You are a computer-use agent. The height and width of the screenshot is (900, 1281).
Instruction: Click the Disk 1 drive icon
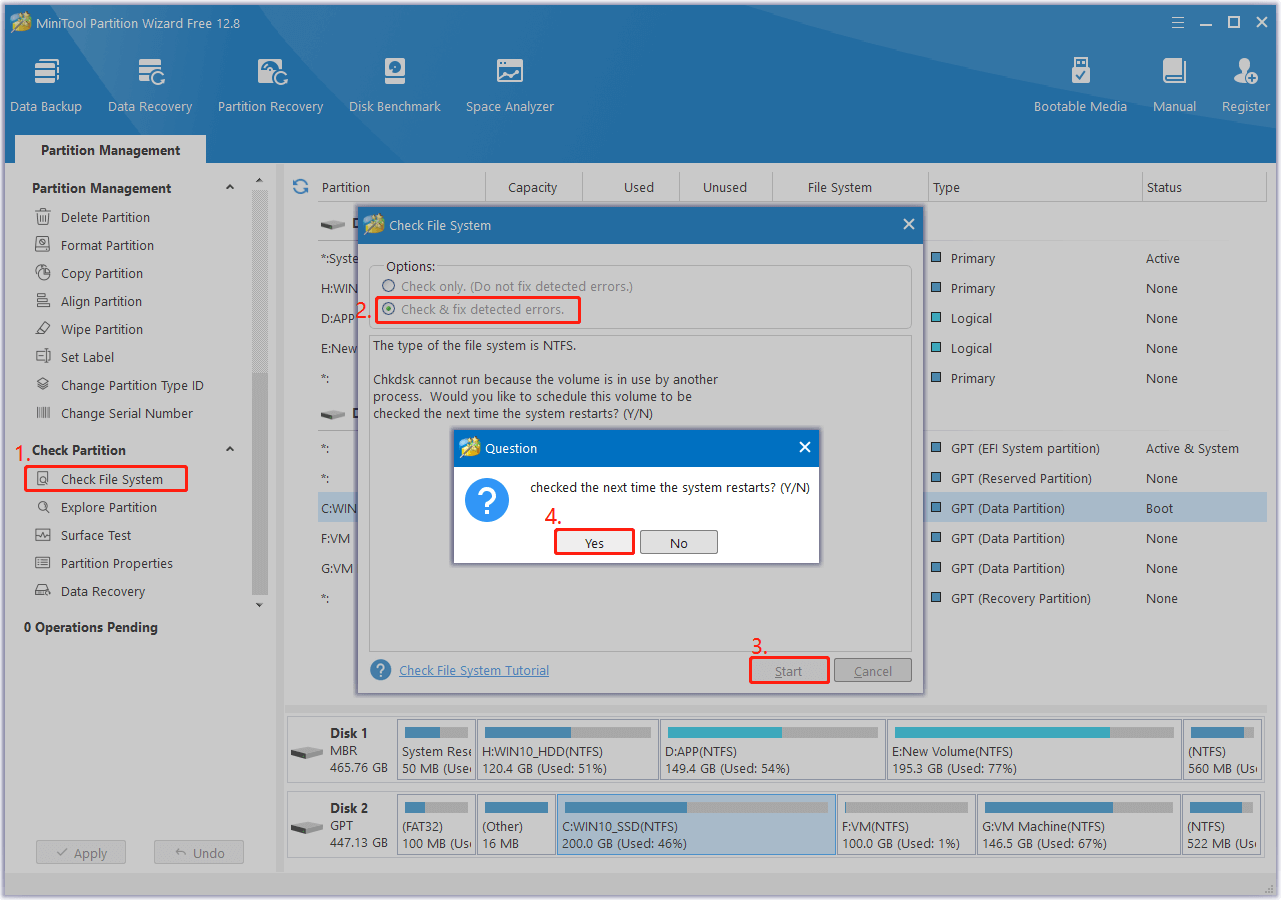point(307,752)
